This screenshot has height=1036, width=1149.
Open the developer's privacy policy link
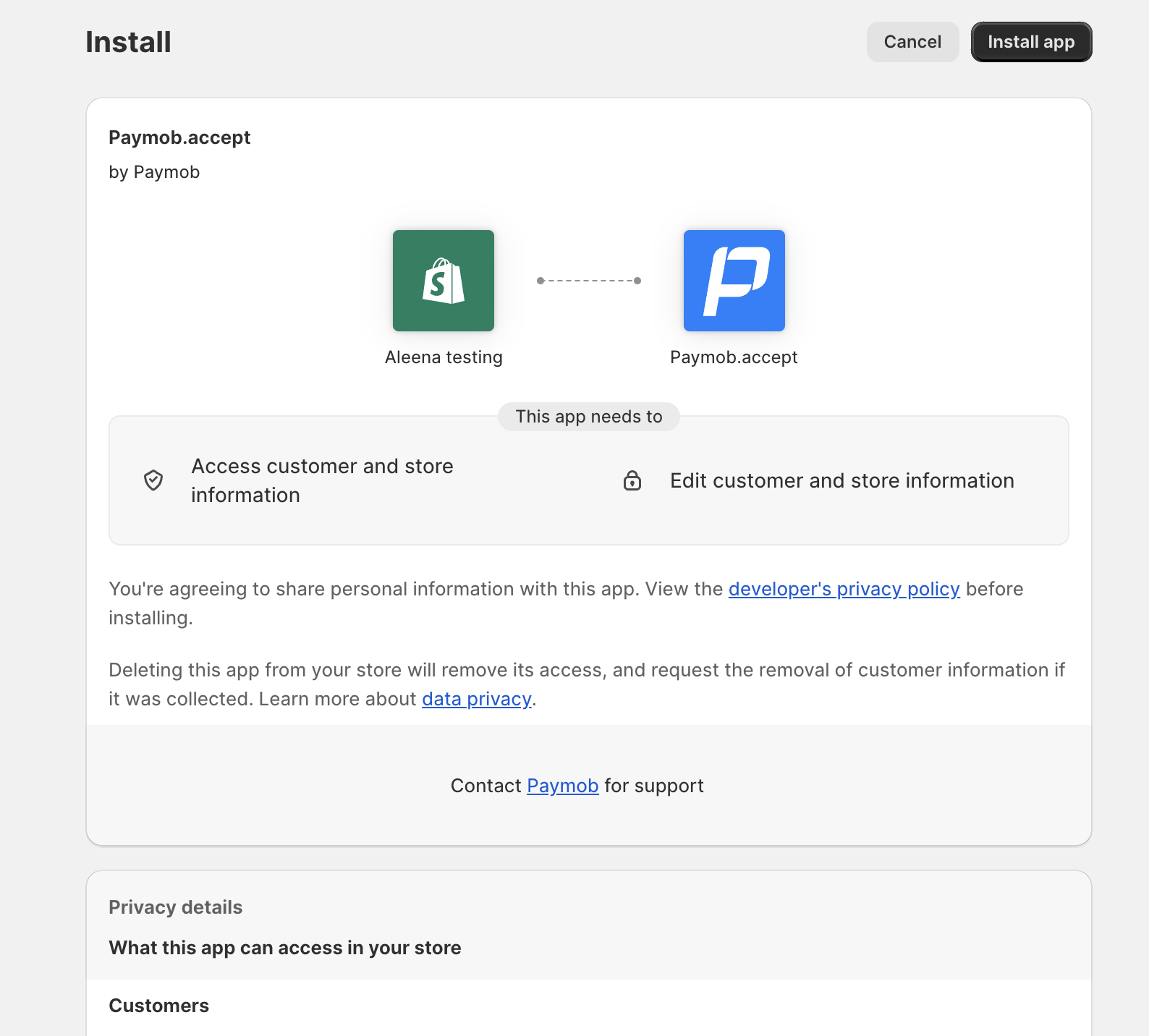(x=844, y=589)
